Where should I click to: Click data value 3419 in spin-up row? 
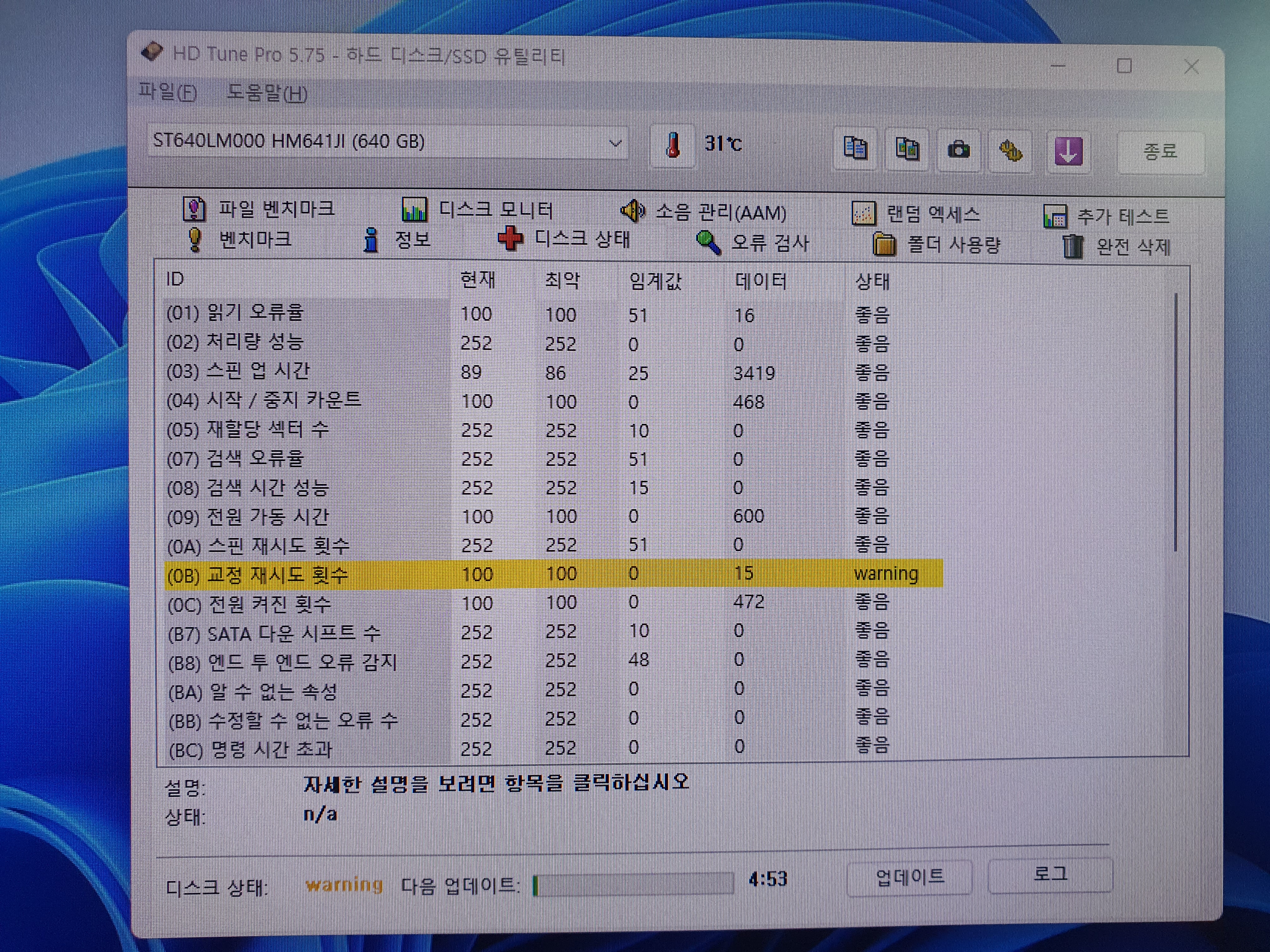click(754, 373)
